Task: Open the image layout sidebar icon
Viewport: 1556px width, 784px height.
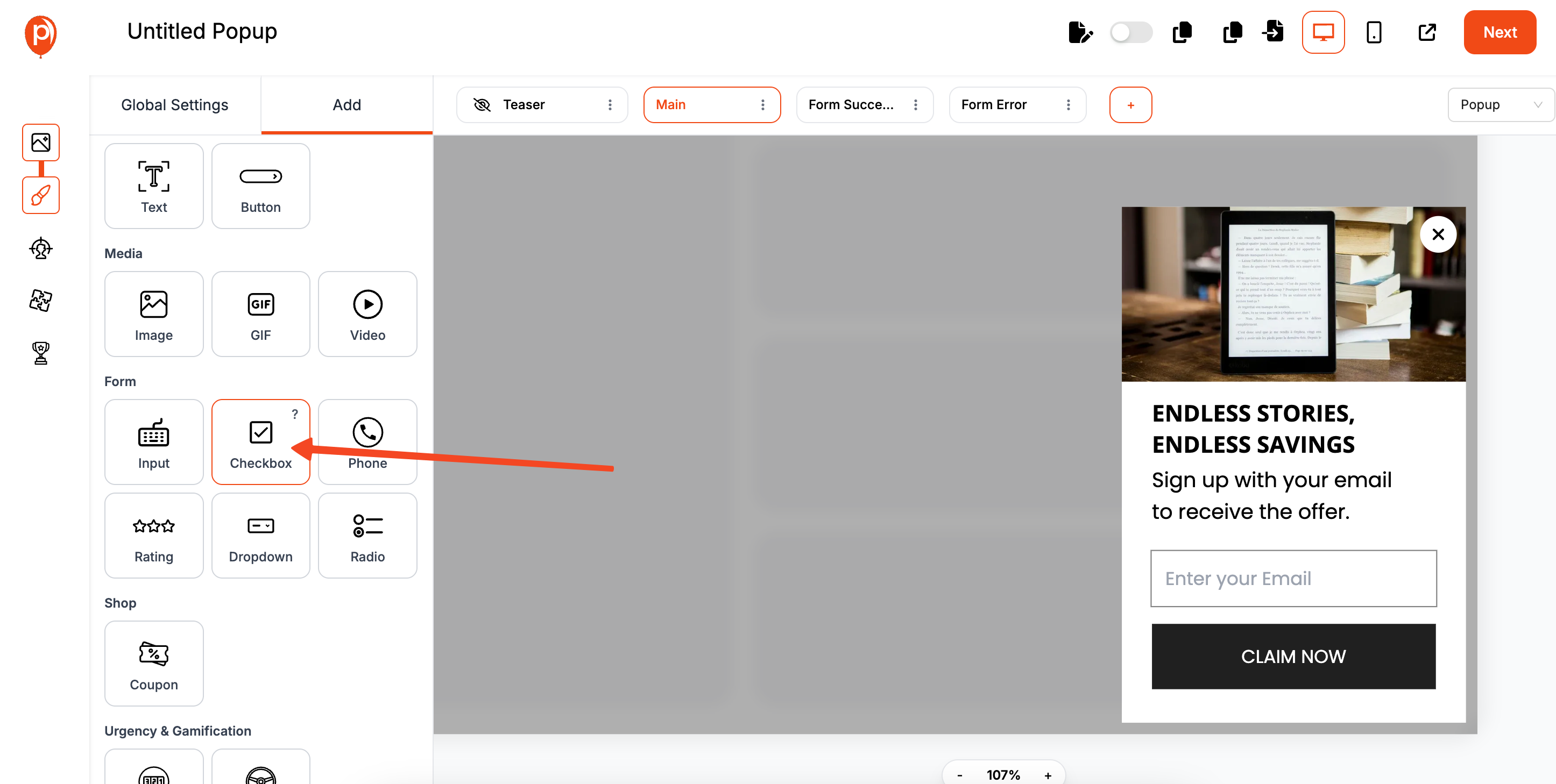Action: (x=40, y=142)
